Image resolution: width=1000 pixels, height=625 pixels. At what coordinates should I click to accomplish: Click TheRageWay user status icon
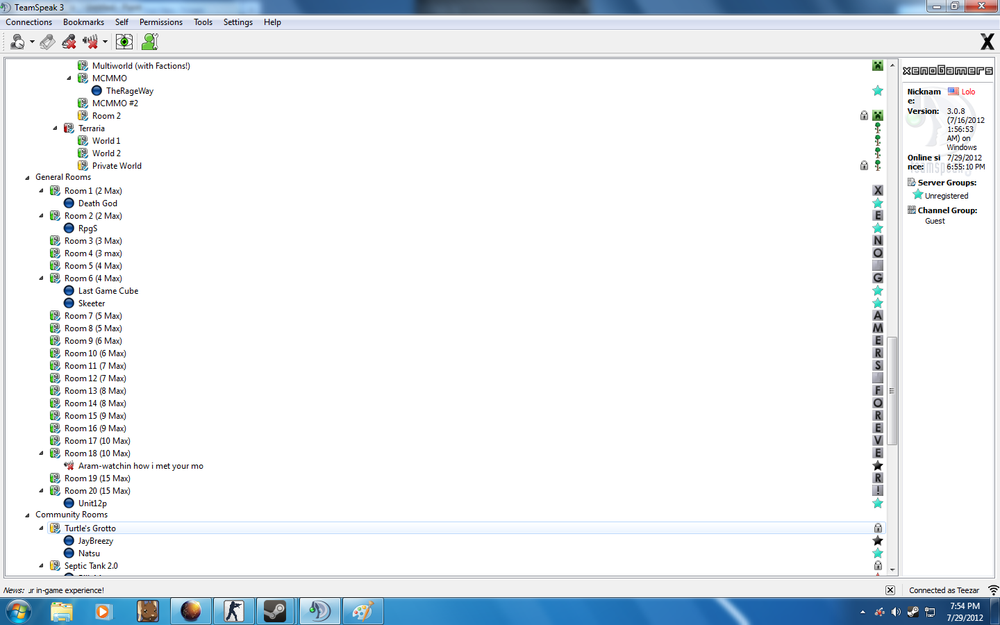click(97, 91)
